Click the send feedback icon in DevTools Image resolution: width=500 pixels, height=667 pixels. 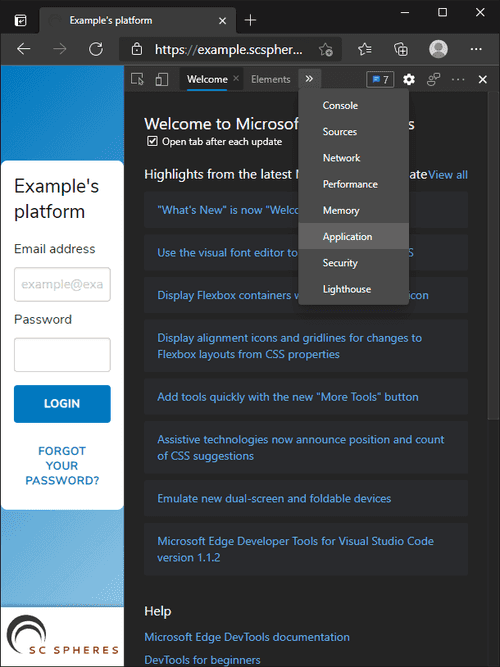pyautogui.click(x=433, y=80)
